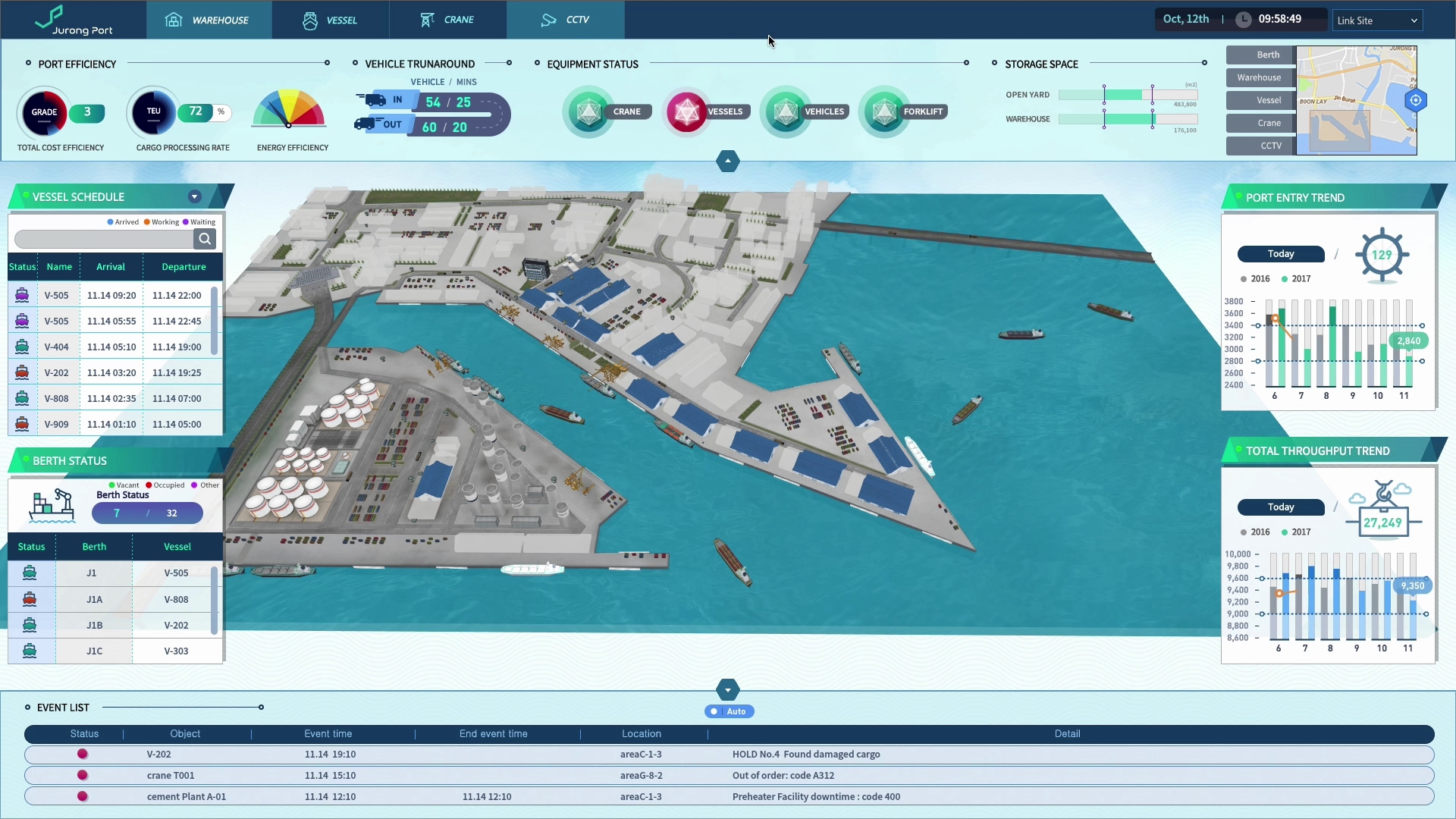Click the Forklift equipment status icon
The height and width of the screenshot is (819, 1456).
coord(884,112)
